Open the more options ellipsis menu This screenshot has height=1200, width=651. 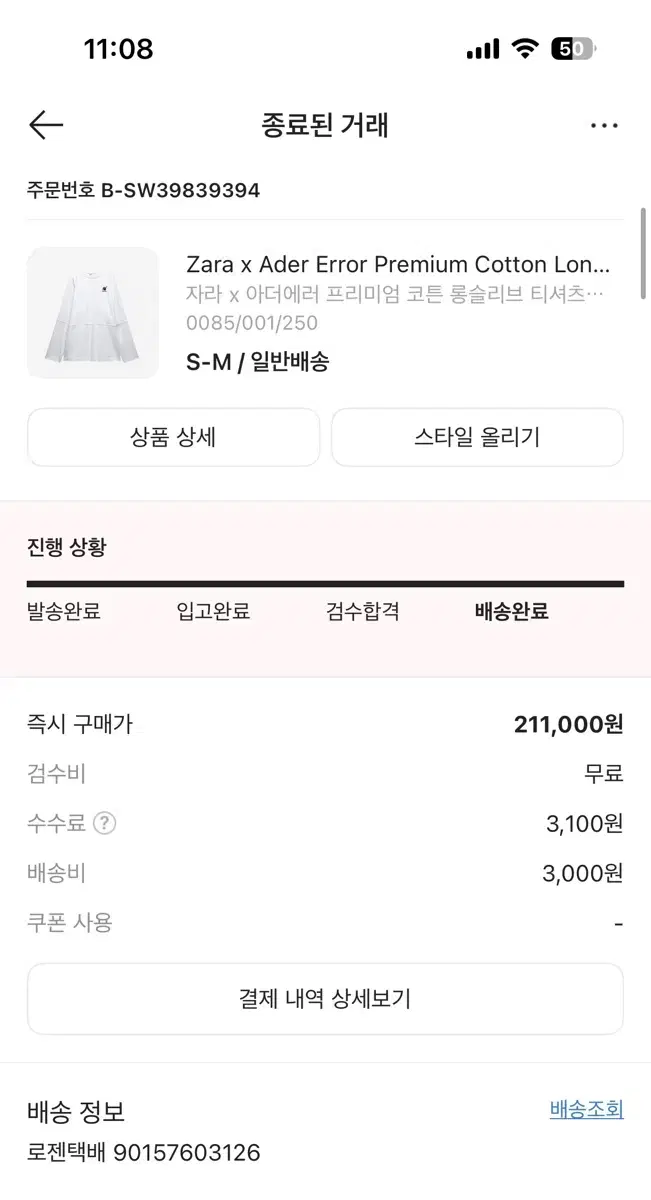(605, 125)
